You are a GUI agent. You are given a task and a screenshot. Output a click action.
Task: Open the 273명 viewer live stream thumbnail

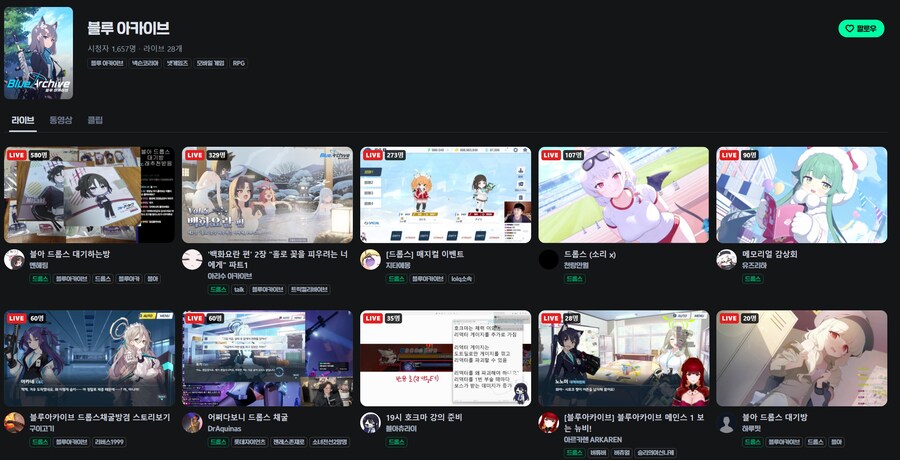click(x=445, y=195)
